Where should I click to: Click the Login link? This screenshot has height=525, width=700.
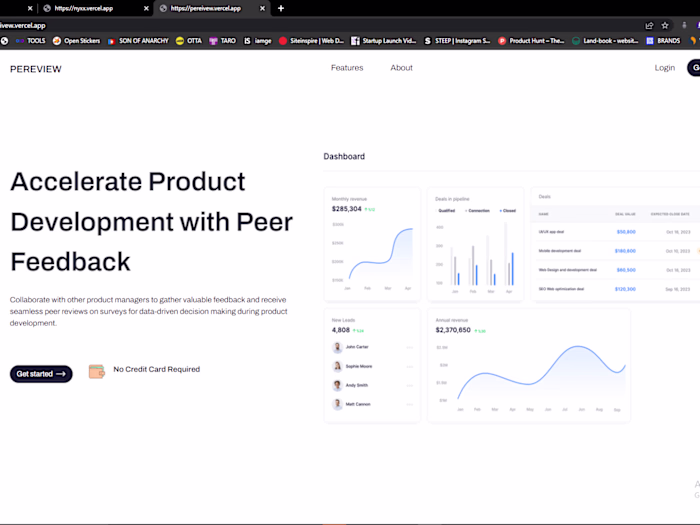pos(664,68)
